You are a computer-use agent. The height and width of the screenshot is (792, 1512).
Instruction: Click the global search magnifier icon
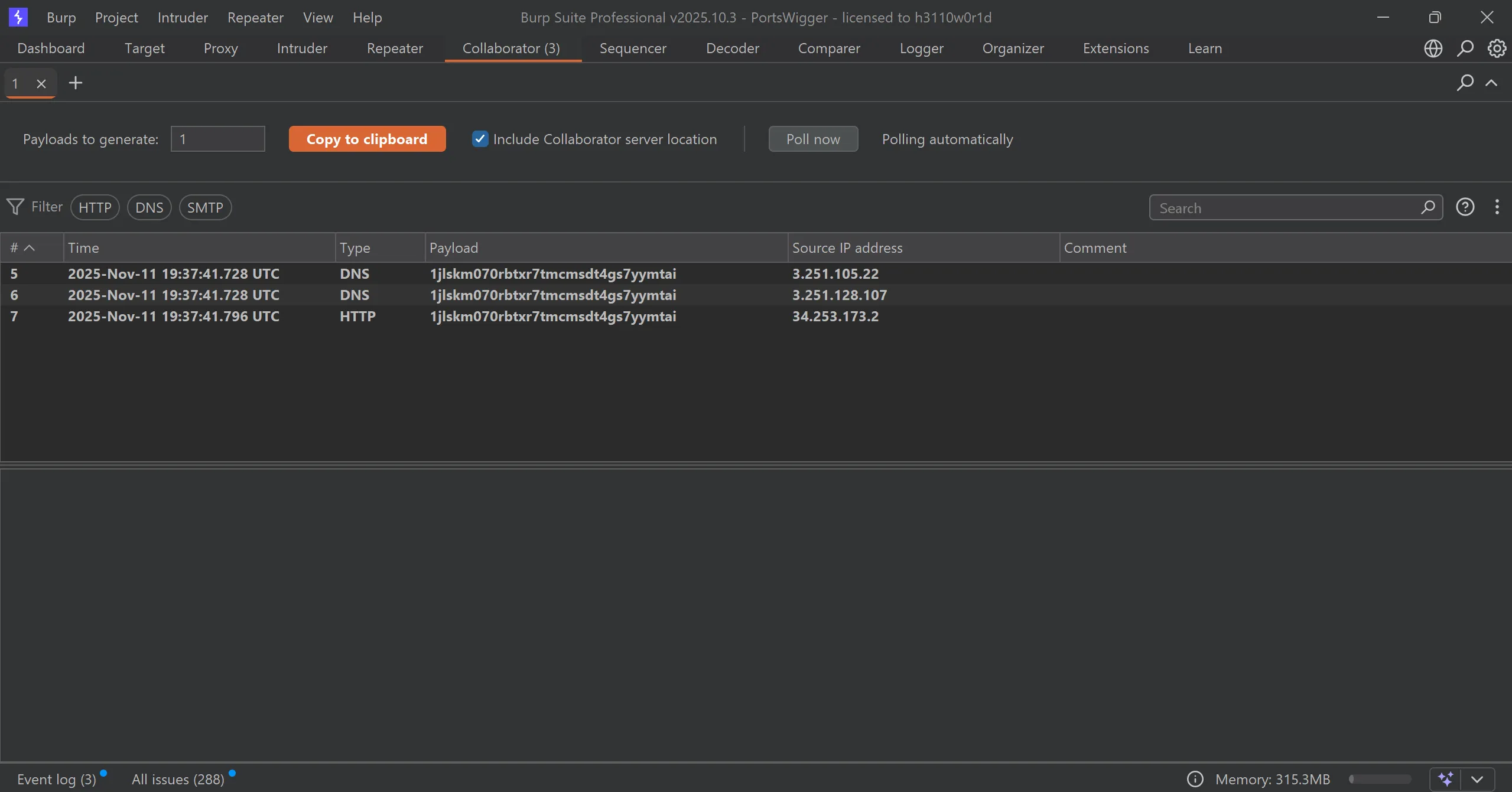click(x=1465, y=48)
